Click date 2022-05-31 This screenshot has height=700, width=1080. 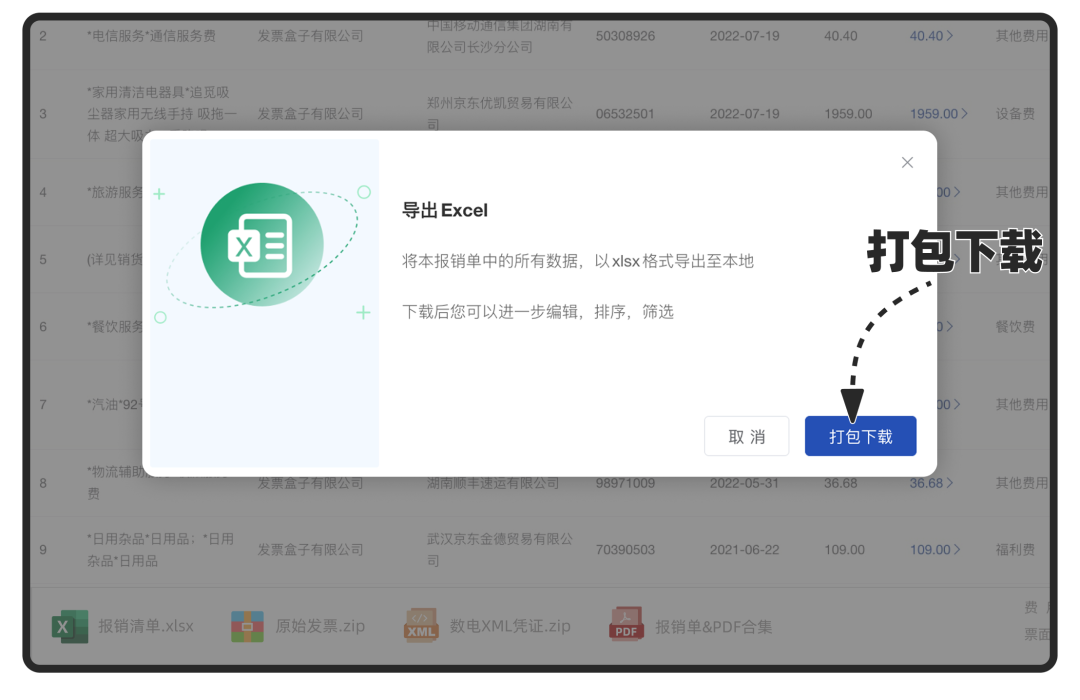click(745, 483)
